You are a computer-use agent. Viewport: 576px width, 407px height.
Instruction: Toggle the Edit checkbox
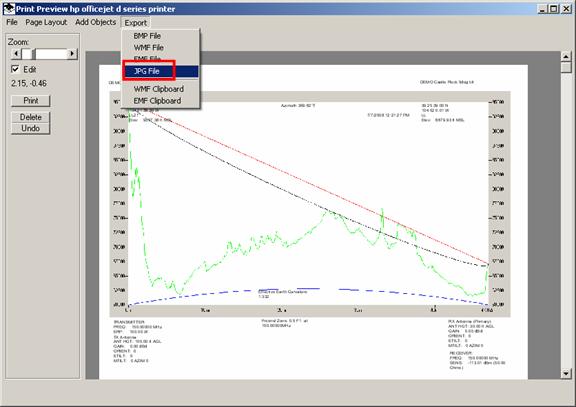pyautogui.click(x=15, y=69)
